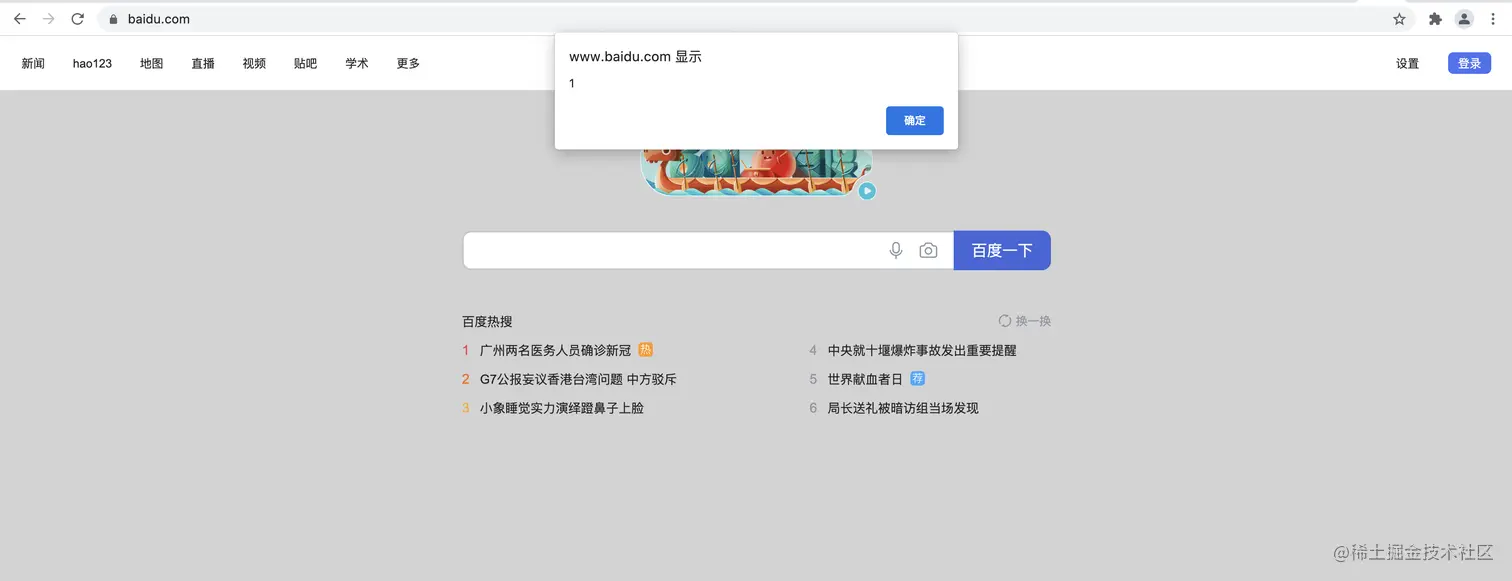Expand the 更多 nav menu
1512x581 pixels.
click(408, 64)
